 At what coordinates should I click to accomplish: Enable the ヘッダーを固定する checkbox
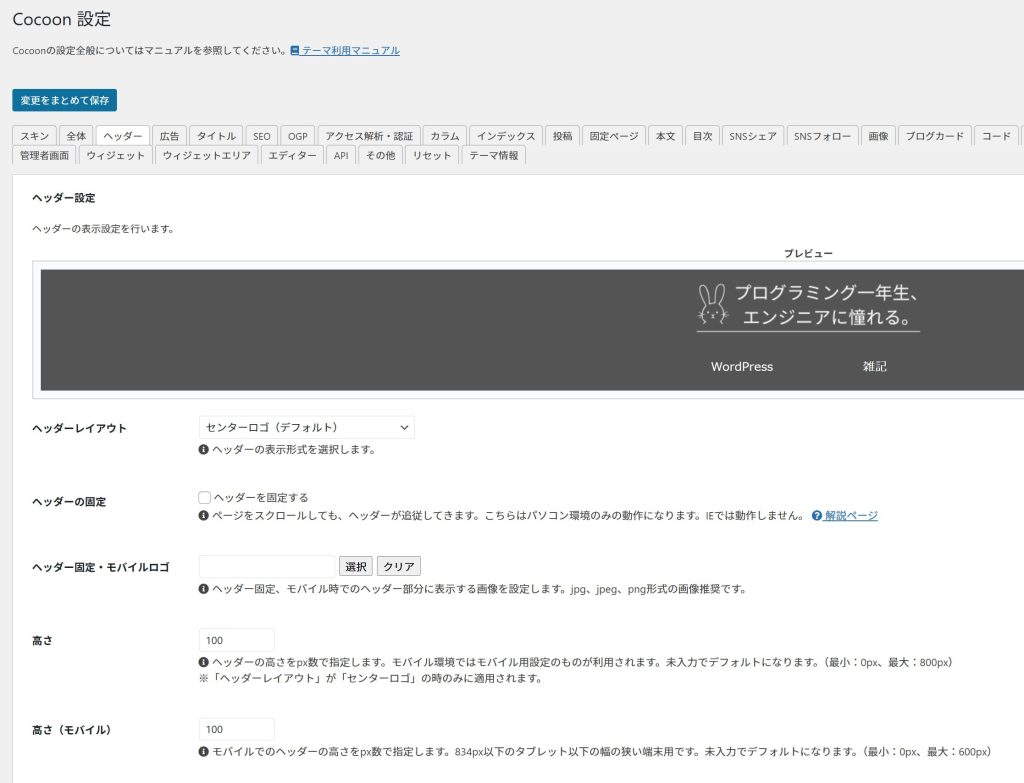[x=205, y=497]
